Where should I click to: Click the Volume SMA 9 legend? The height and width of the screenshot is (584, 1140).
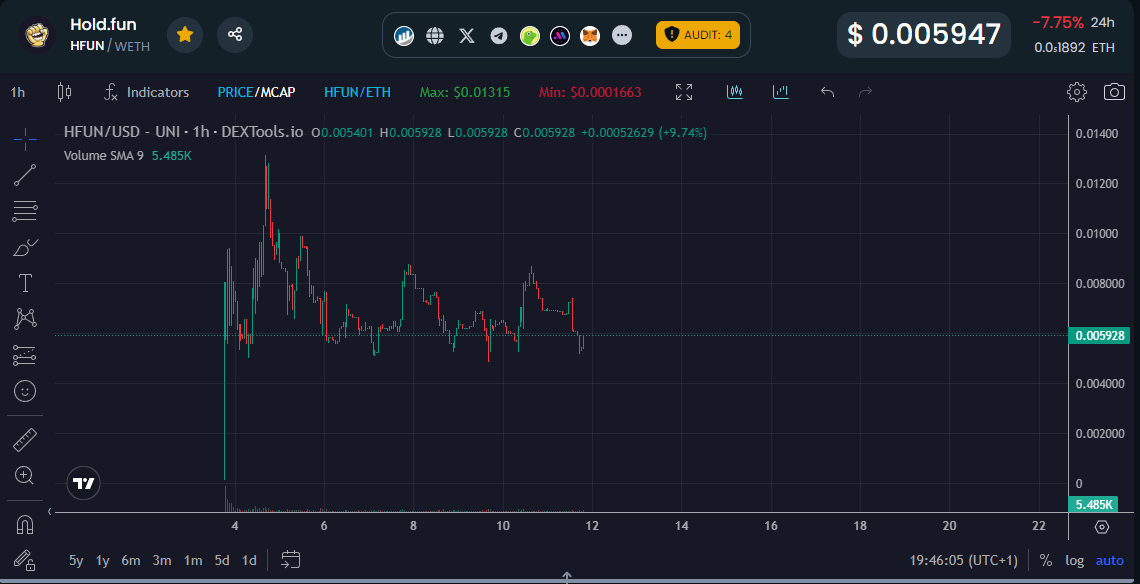point(103,156)
